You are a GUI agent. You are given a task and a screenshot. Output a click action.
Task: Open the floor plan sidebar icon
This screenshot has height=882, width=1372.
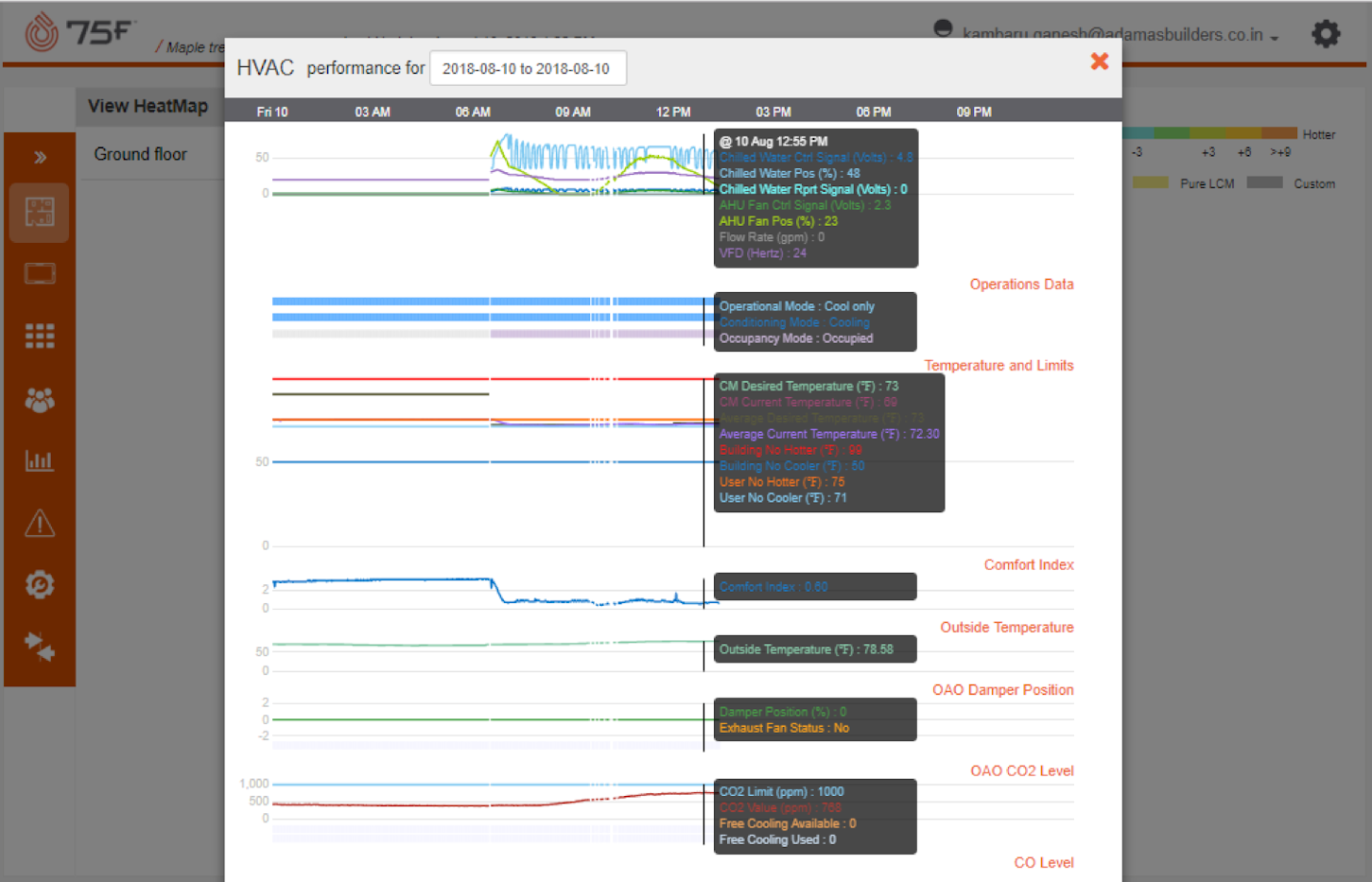(40, 212)
